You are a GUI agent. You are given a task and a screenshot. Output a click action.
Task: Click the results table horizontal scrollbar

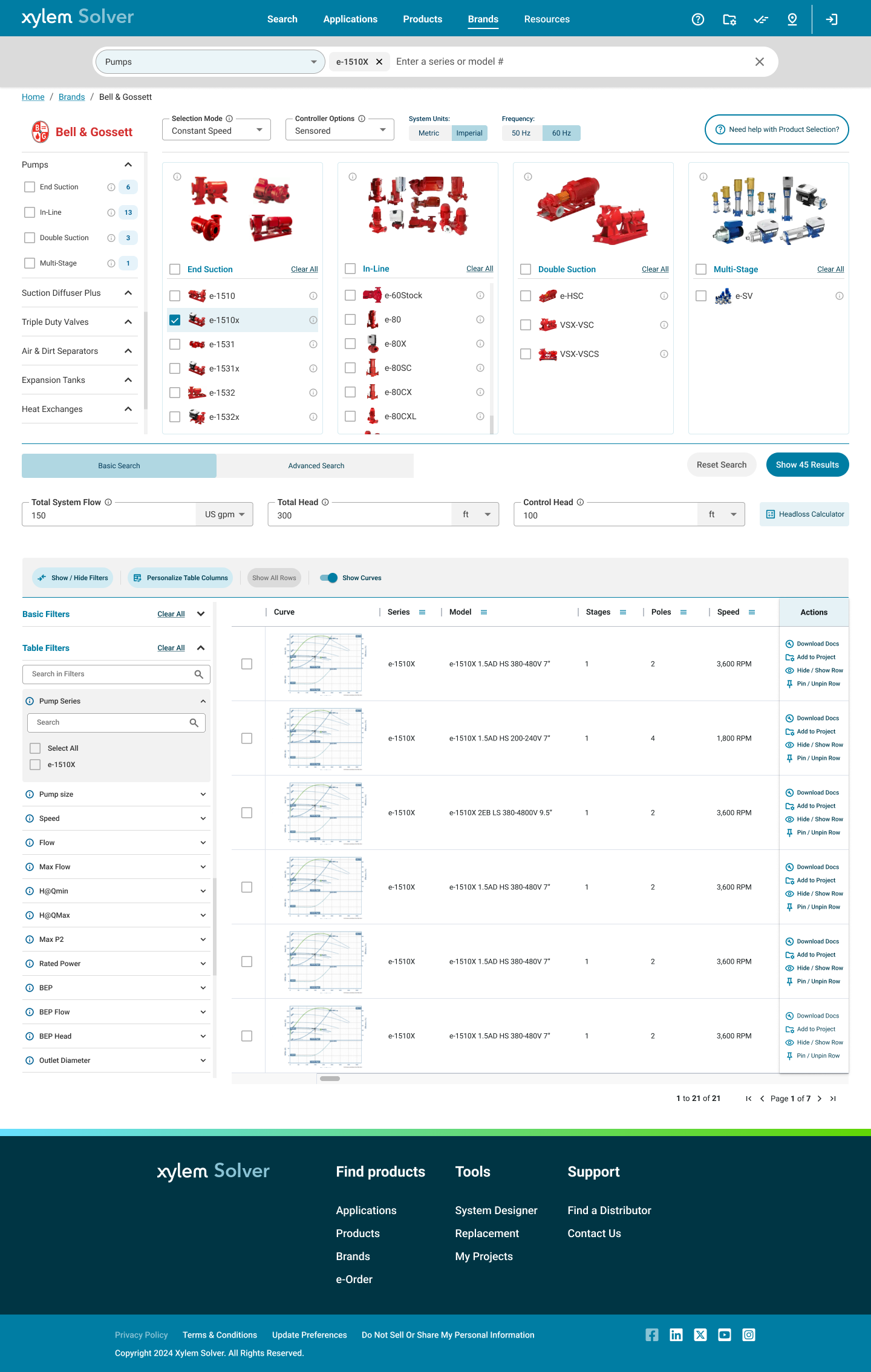tap(330, 1078)
